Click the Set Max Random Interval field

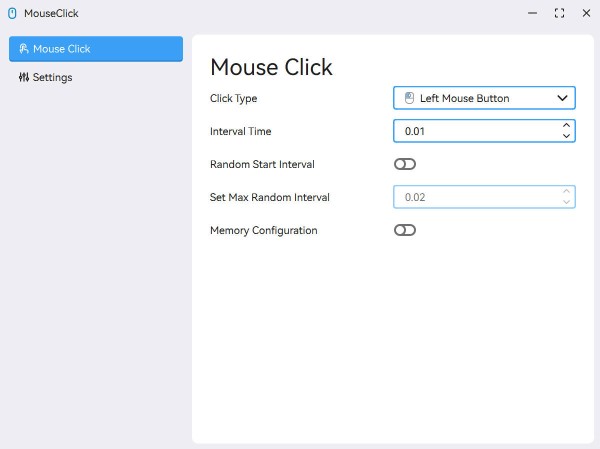(x=475, y=197)
